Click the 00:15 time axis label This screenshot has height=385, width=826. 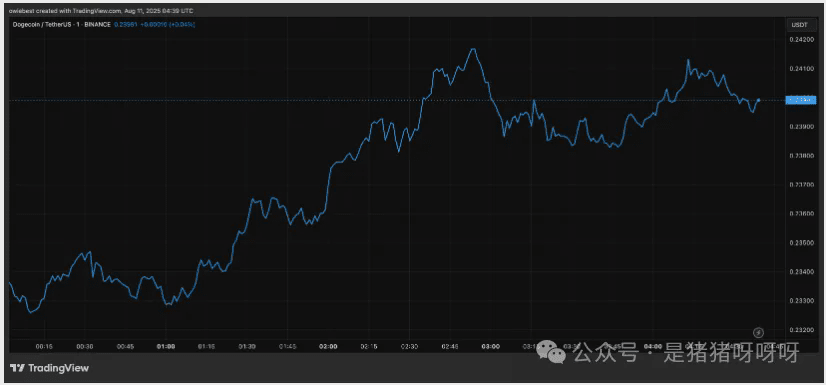point(44,347)
